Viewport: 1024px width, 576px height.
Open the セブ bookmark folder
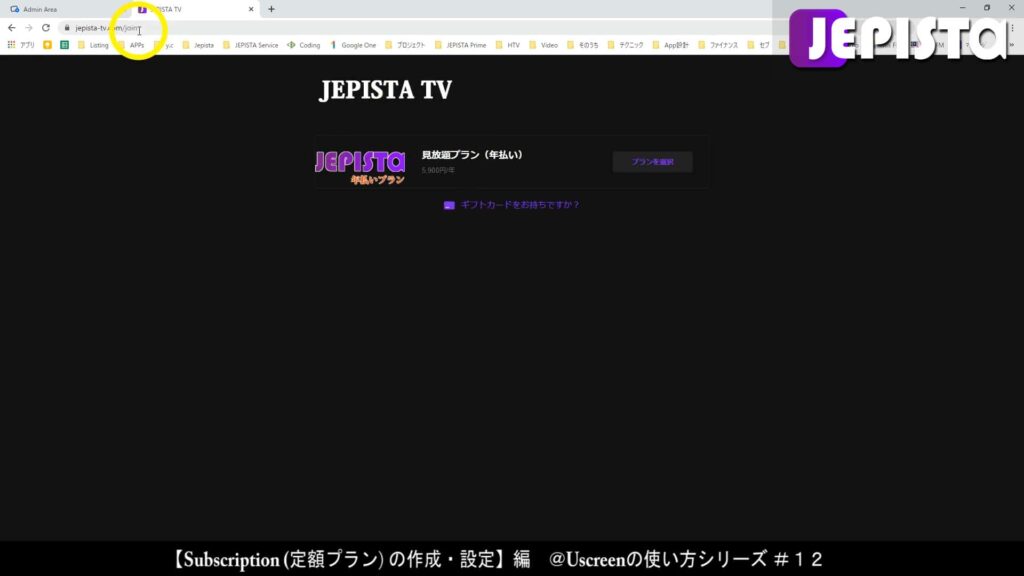pos(758,45)
